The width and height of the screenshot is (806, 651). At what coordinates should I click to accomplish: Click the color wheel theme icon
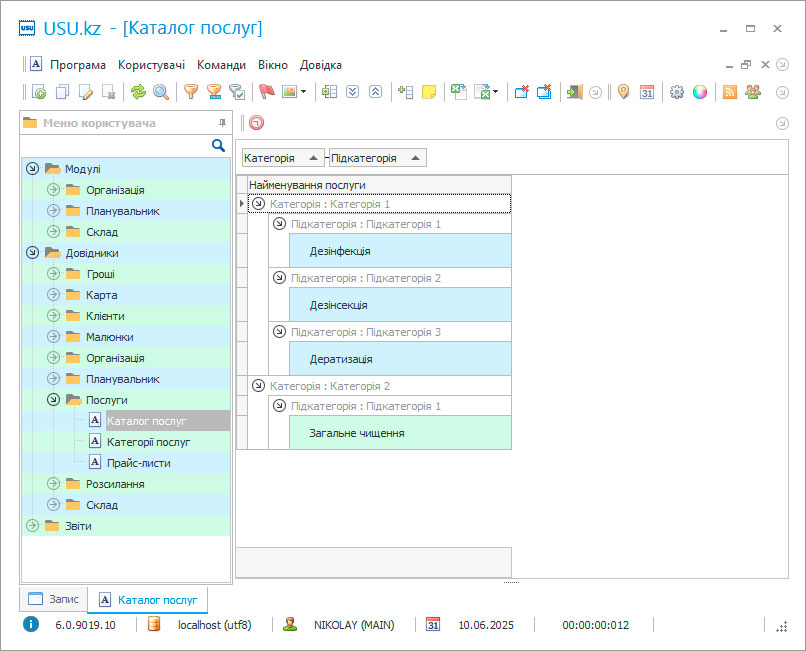tap(700, 92)
